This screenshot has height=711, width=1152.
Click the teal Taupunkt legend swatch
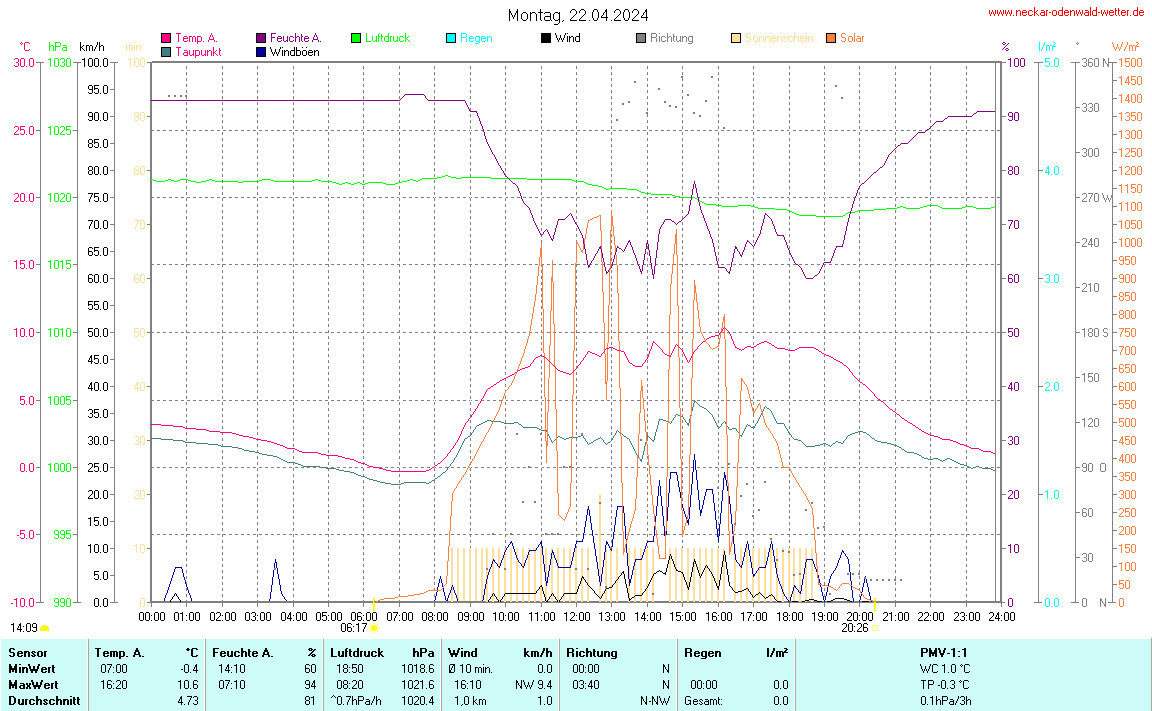pos(166,51)
